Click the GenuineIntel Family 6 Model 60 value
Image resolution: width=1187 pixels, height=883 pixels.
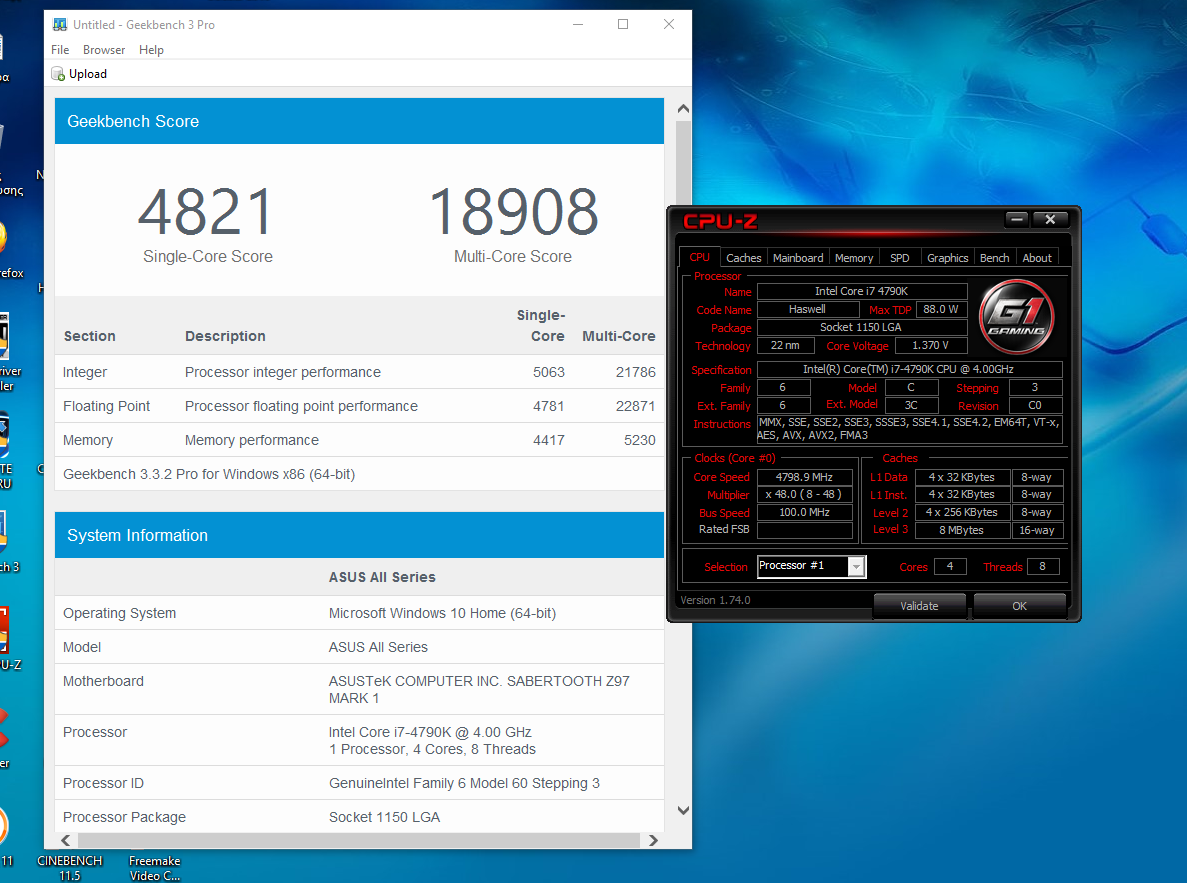click(x=464, y=783)
